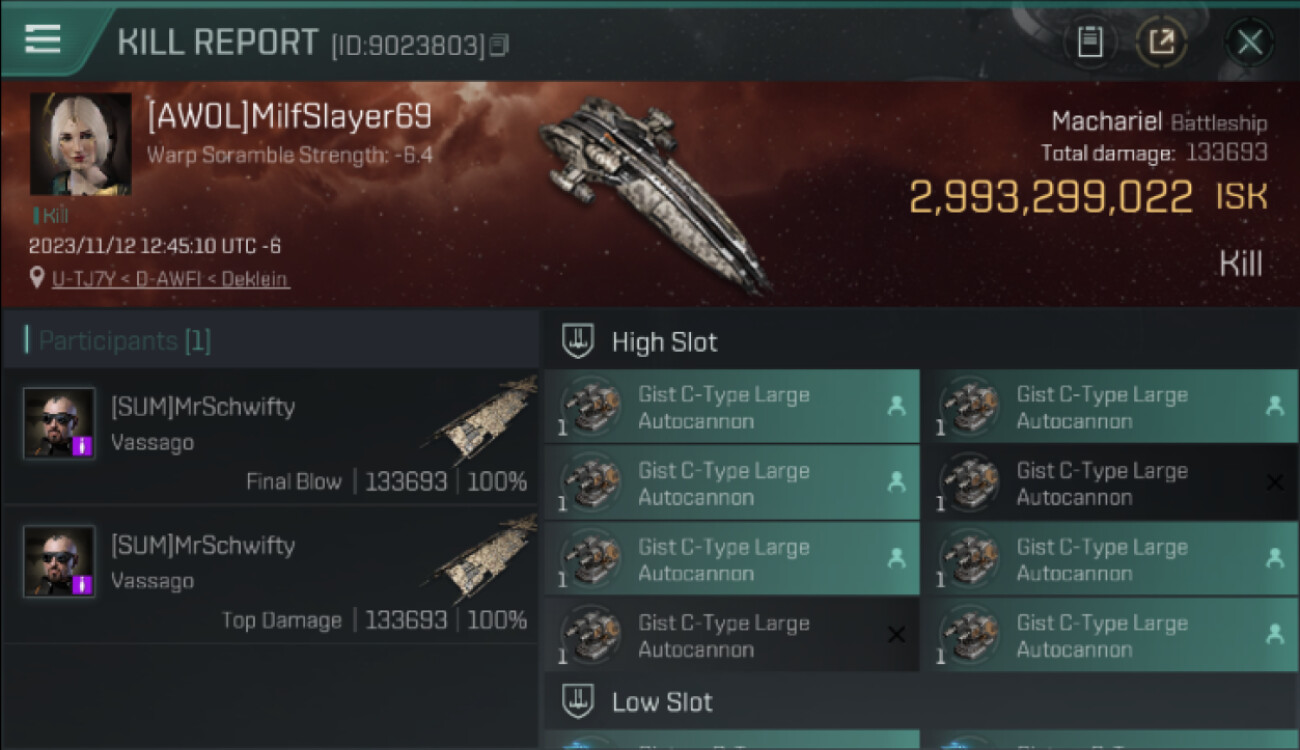Open info icon on Top Damage participant
The image size is (1300, 750).
[x=83, y=584]
